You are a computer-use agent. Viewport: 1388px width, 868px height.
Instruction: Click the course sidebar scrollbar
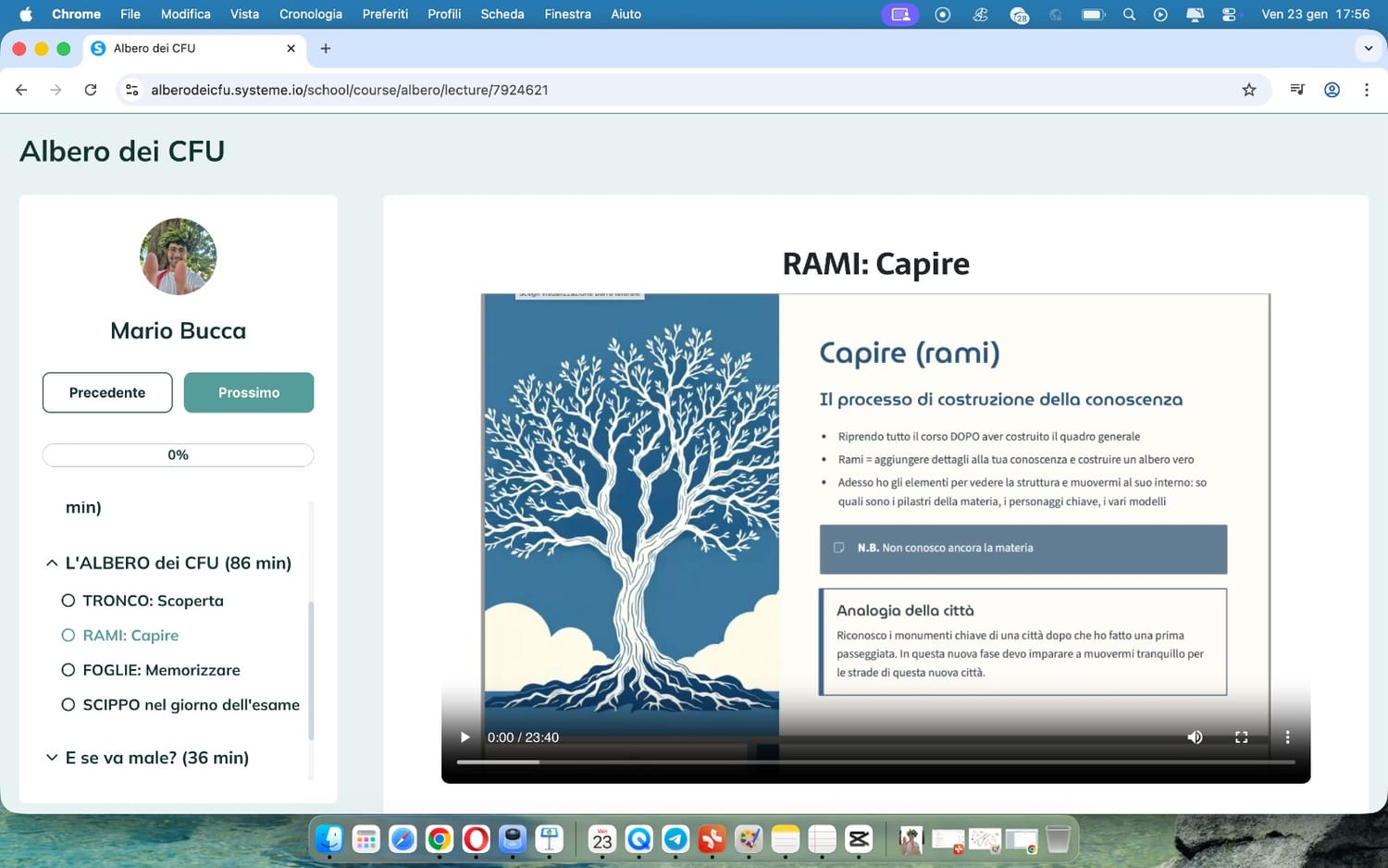(311, 670)
